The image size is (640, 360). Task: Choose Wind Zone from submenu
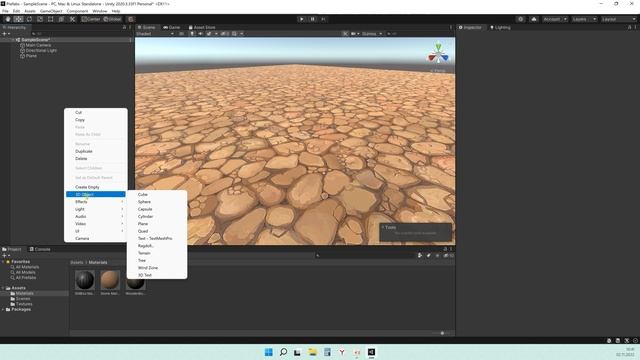tap(157, 268)
